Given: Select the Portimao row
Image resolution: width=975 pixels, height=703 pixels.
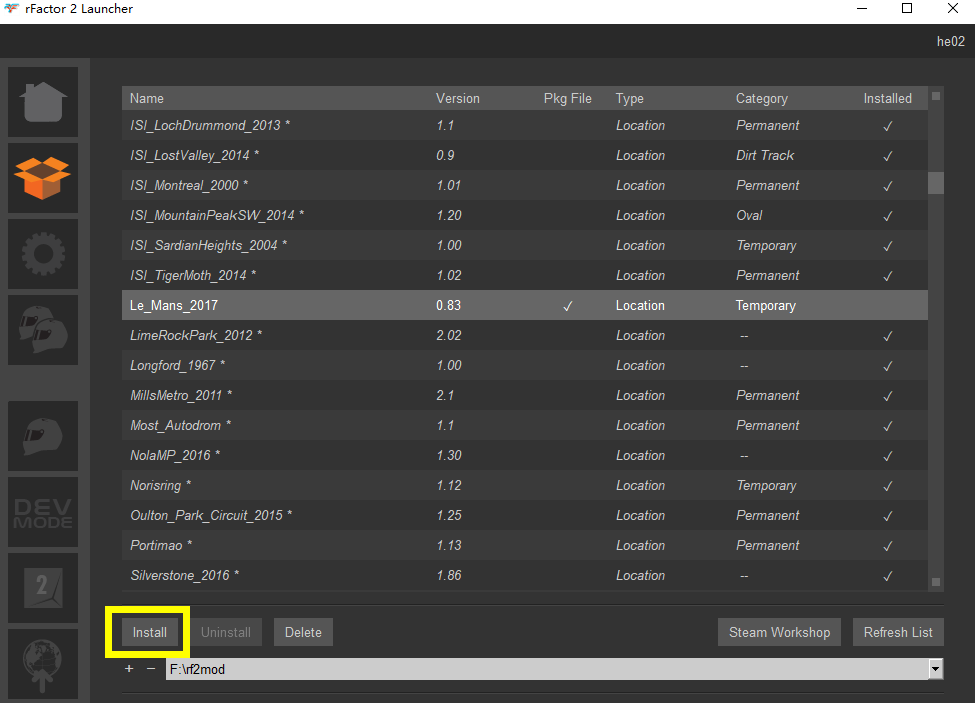Looking at the screenshot, I should click(x=525, y=545).
